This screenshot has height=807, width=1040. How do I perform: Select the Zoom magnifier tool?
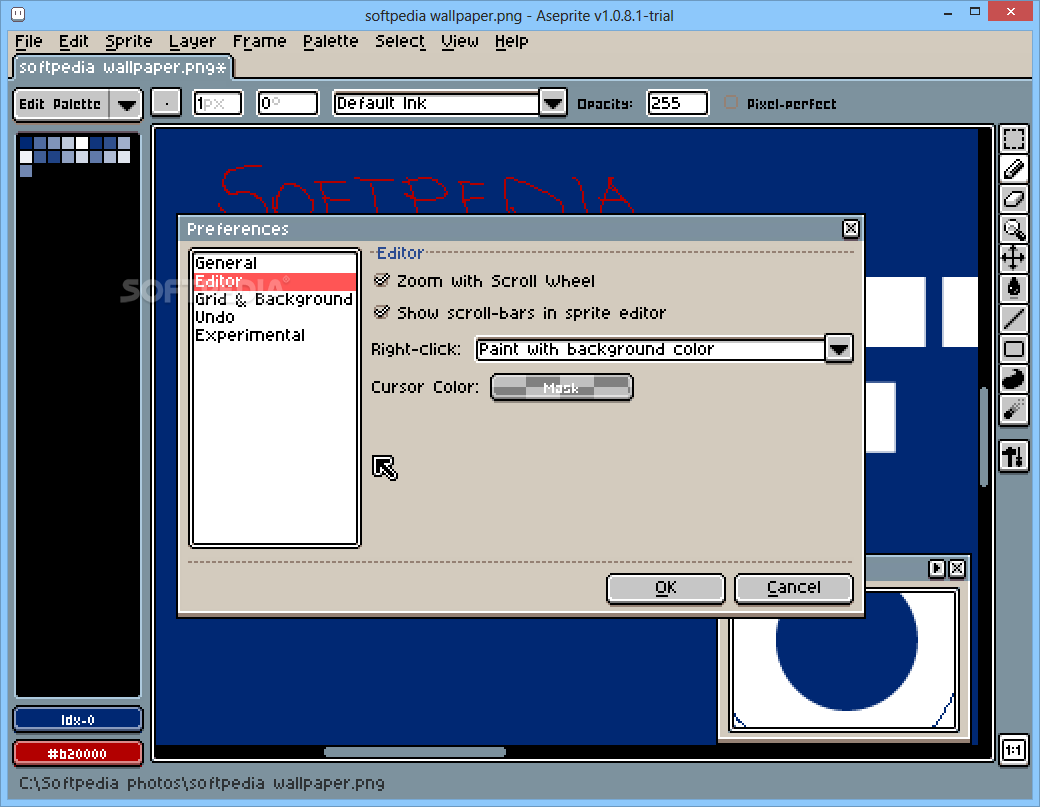click(1013, 229)
